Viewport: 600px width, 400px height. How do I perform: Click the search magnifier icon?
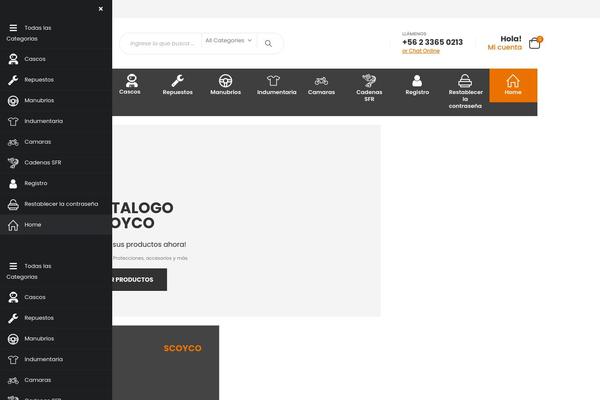[x=268, y=44]
